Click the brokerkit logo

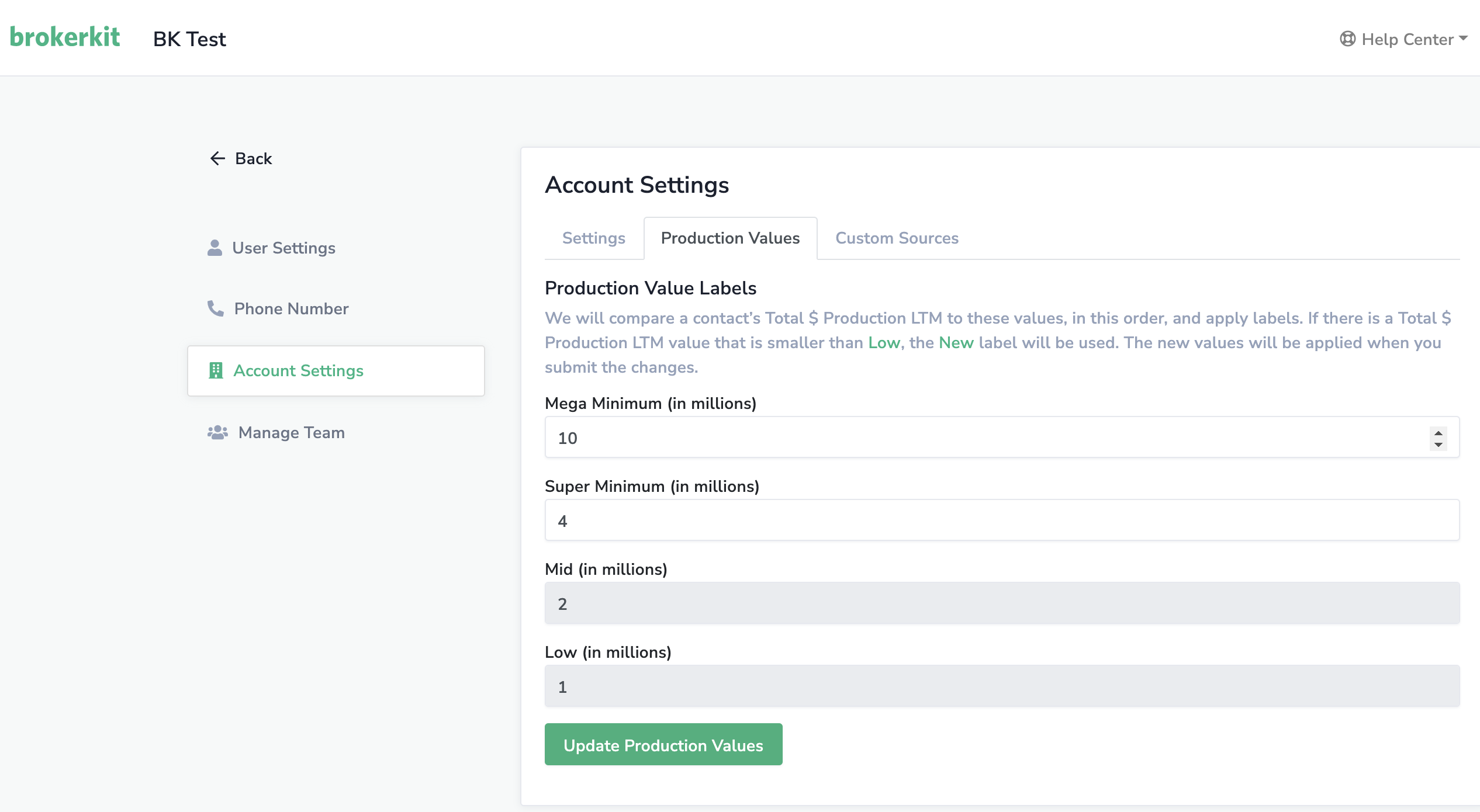65,37
